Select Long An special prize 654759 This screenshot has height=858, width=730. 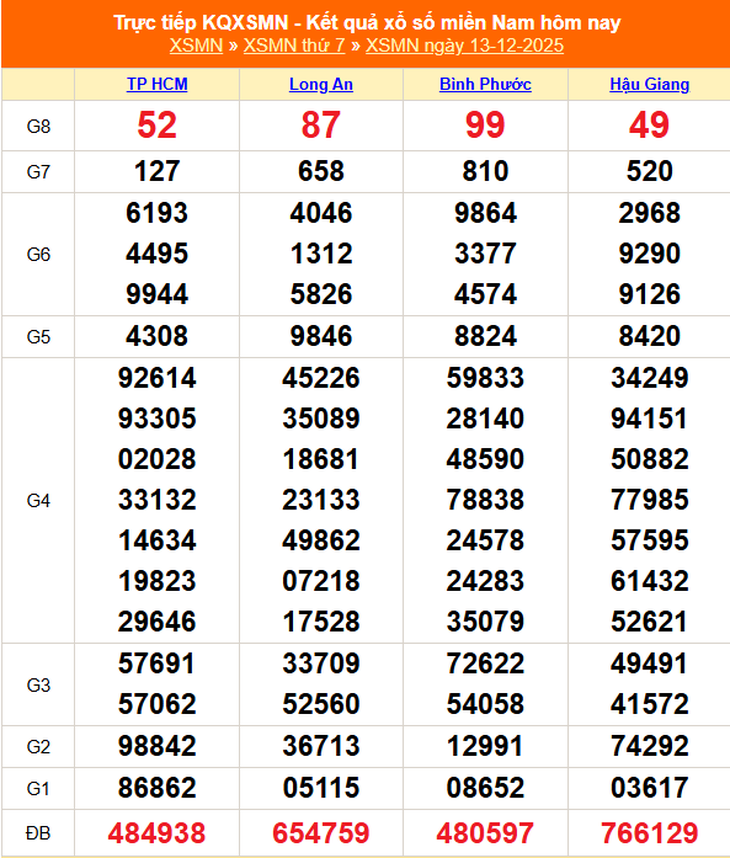(x=321, y=833)
